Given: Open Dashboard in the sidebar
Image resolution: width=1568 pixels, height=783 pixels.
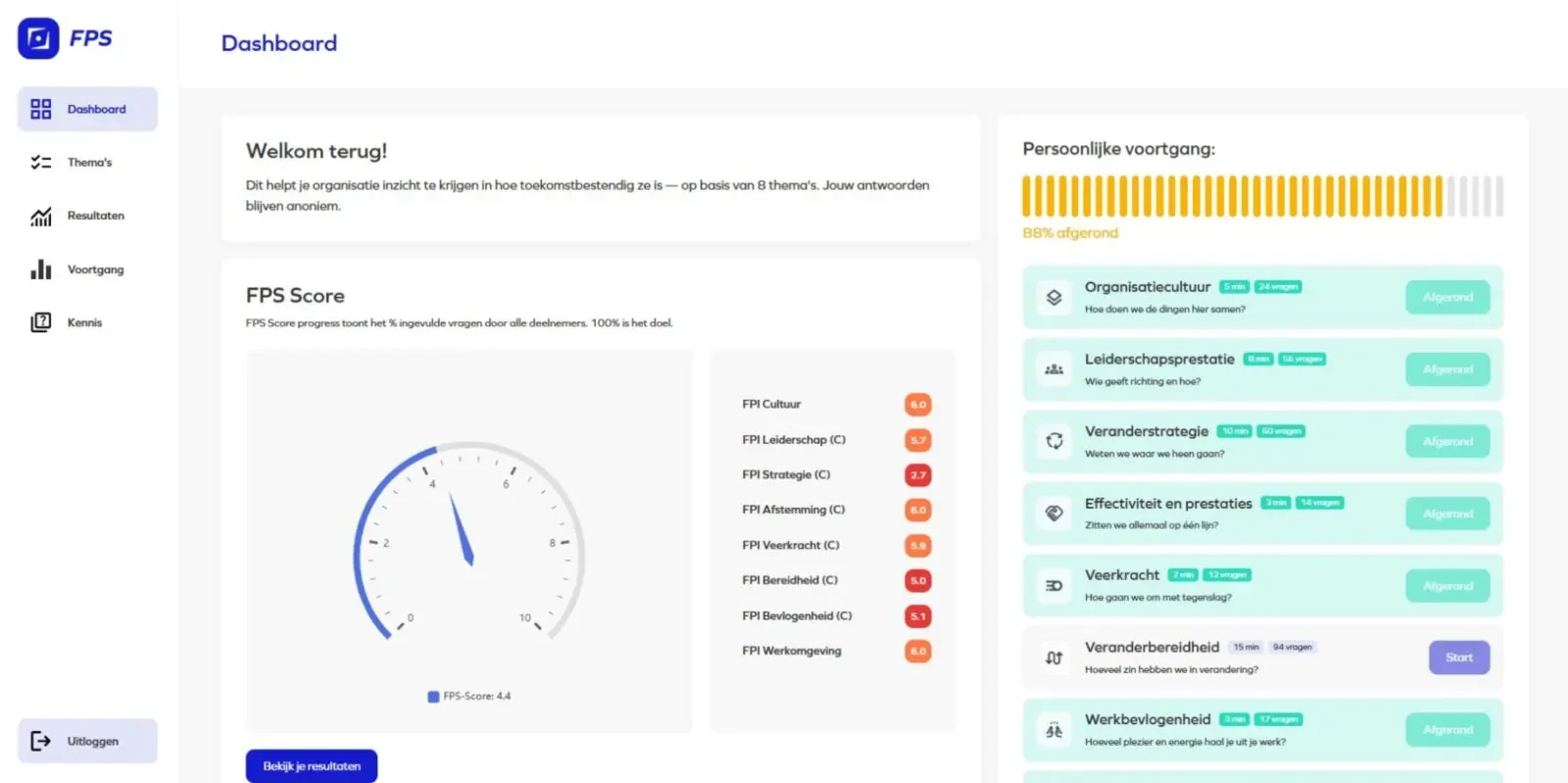Looking at the screenshot, I should click(x=87, y=109).
